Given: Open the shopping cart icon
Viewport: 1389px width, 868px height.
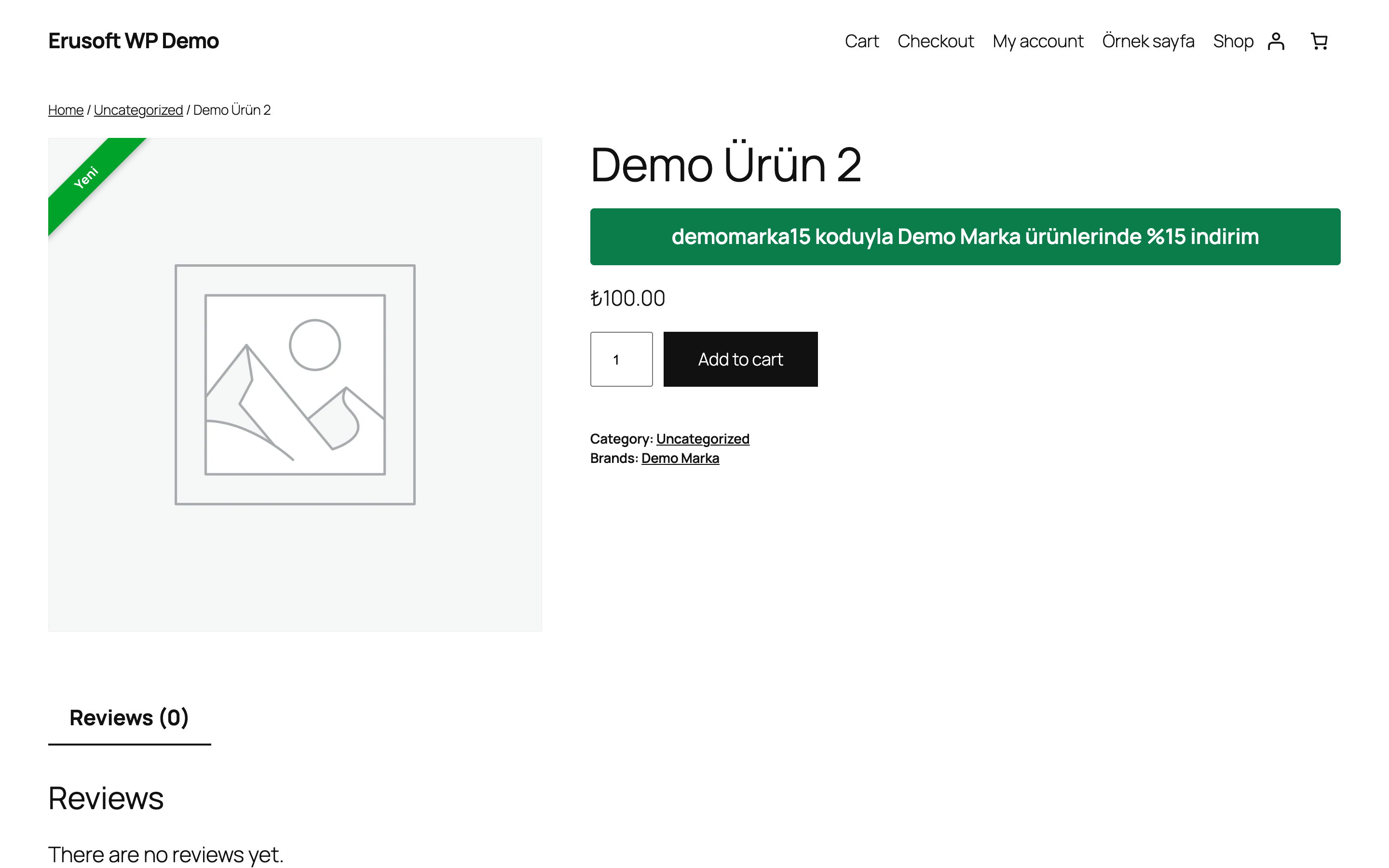Looking at the screenshot, I should coord(1319,41).
